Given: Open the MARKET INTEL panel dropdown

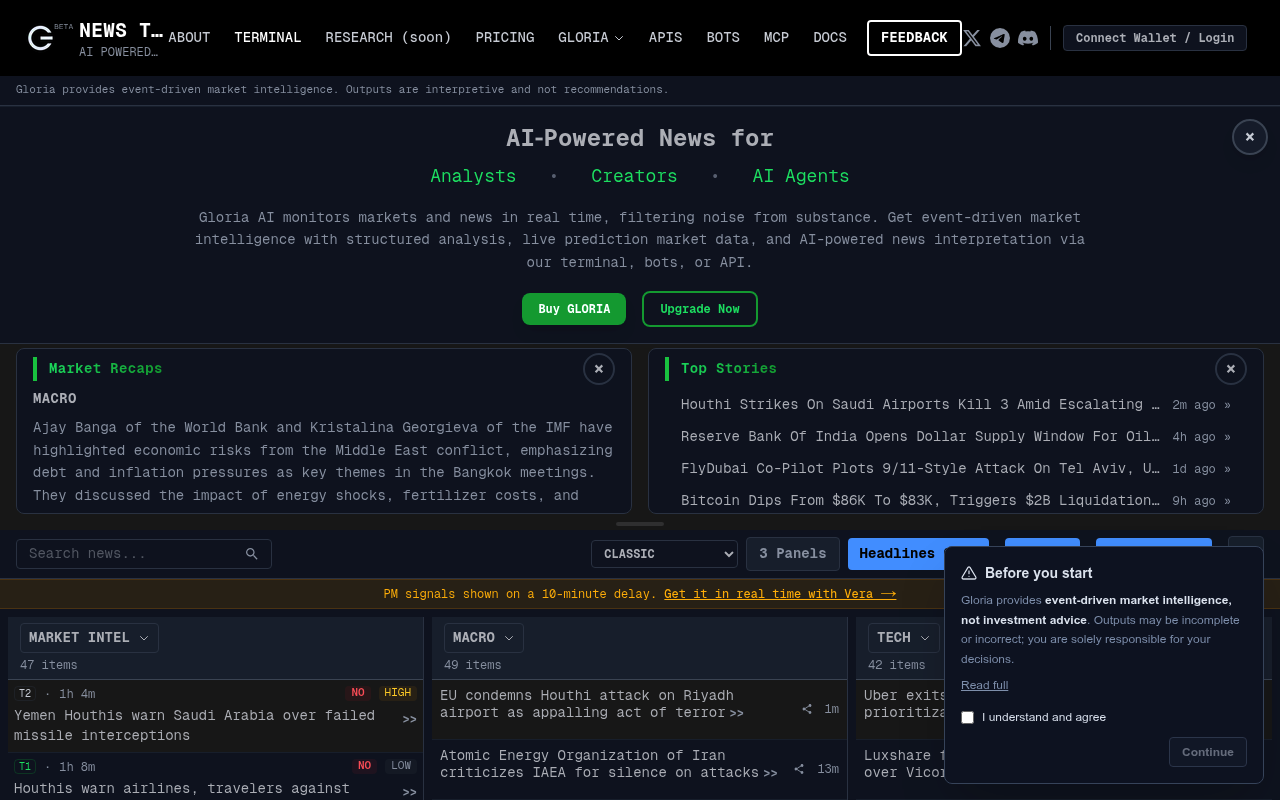Looking at the screenshot, I should (x=89, y=638).
